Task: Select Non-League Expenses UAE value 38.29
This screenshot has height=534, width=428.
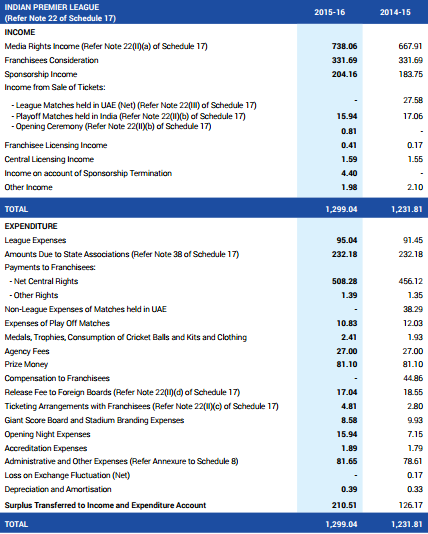Action: (413, 309)
